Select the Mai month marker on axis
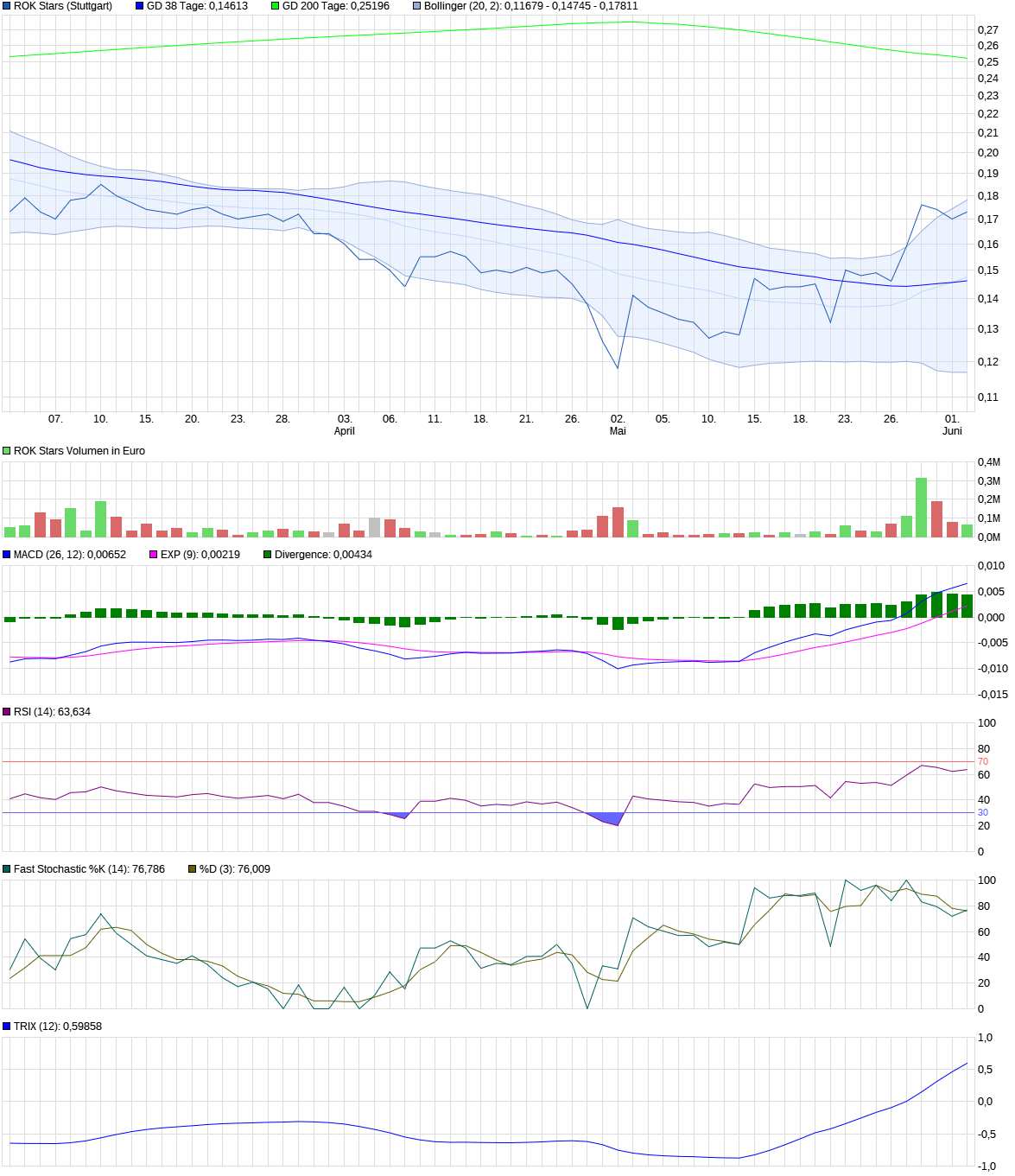Screen dimensions: 1015x1176 click(x=618, y=431)
